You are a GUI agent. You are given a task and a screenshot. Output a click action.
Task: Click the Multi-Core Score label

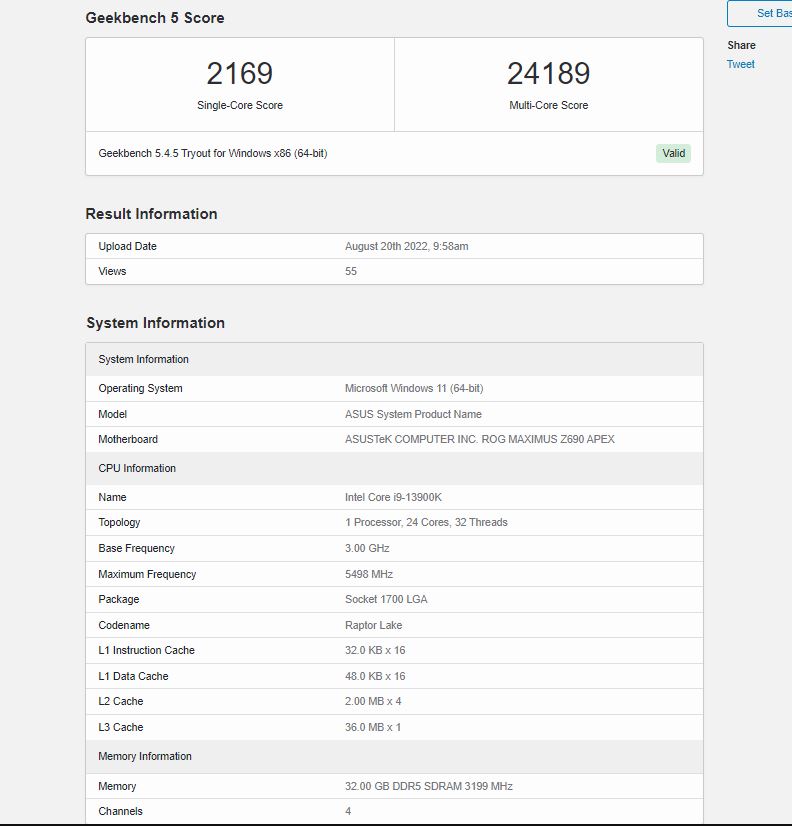tap(549, 105)
